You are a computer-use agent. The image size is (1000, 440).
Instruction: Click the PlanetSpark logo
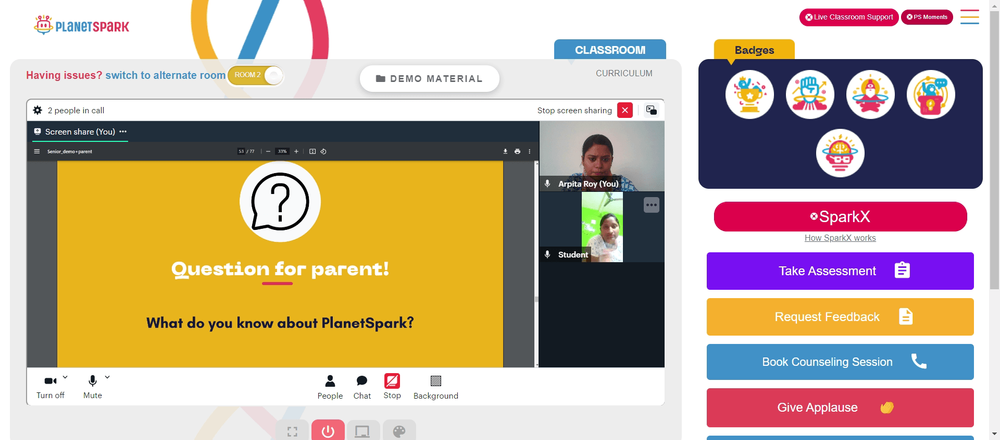82,26
